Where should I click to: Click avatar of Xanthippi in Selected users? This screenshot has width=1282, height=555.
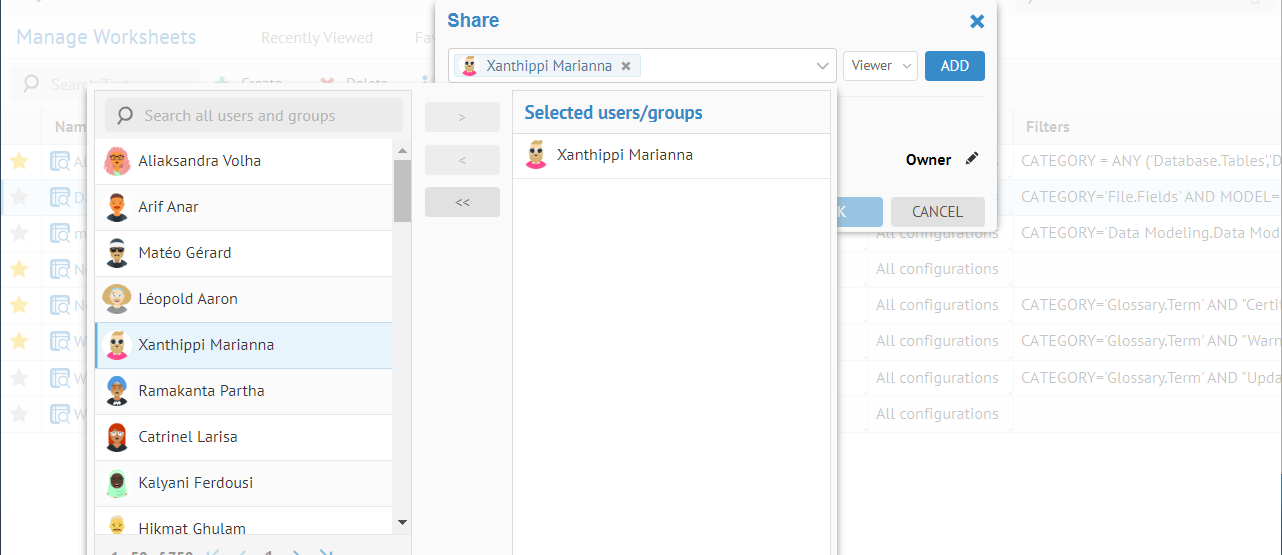pyautogui.click(x=536, y=155)
